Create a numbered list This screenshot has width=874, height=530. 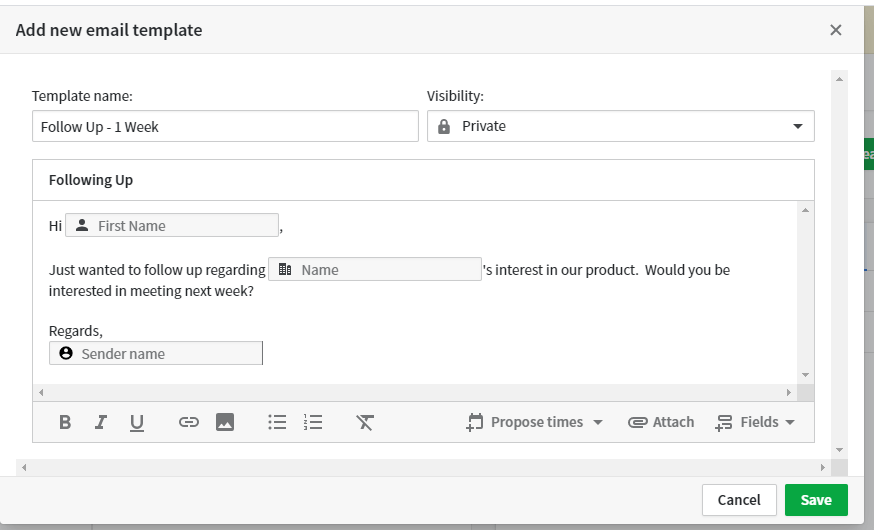point(313,422)
